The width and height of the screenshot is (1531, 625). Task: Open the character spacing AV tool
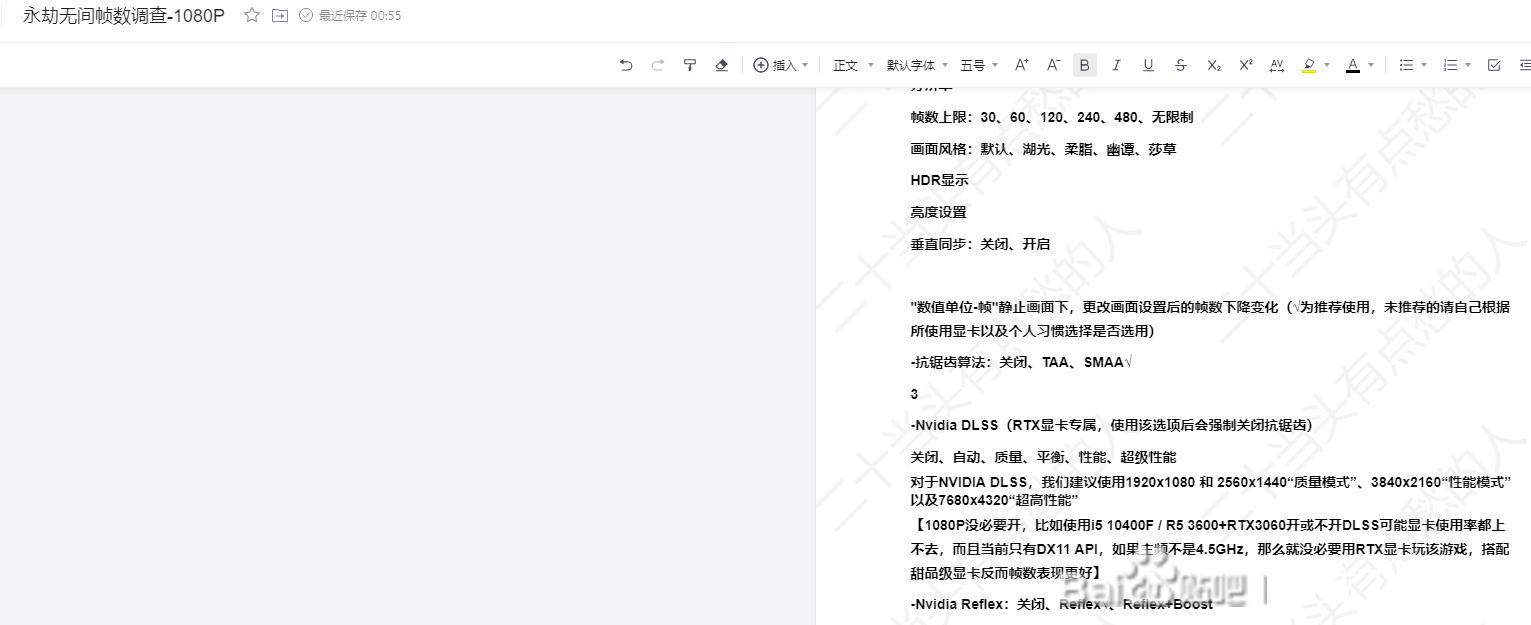1277,65
